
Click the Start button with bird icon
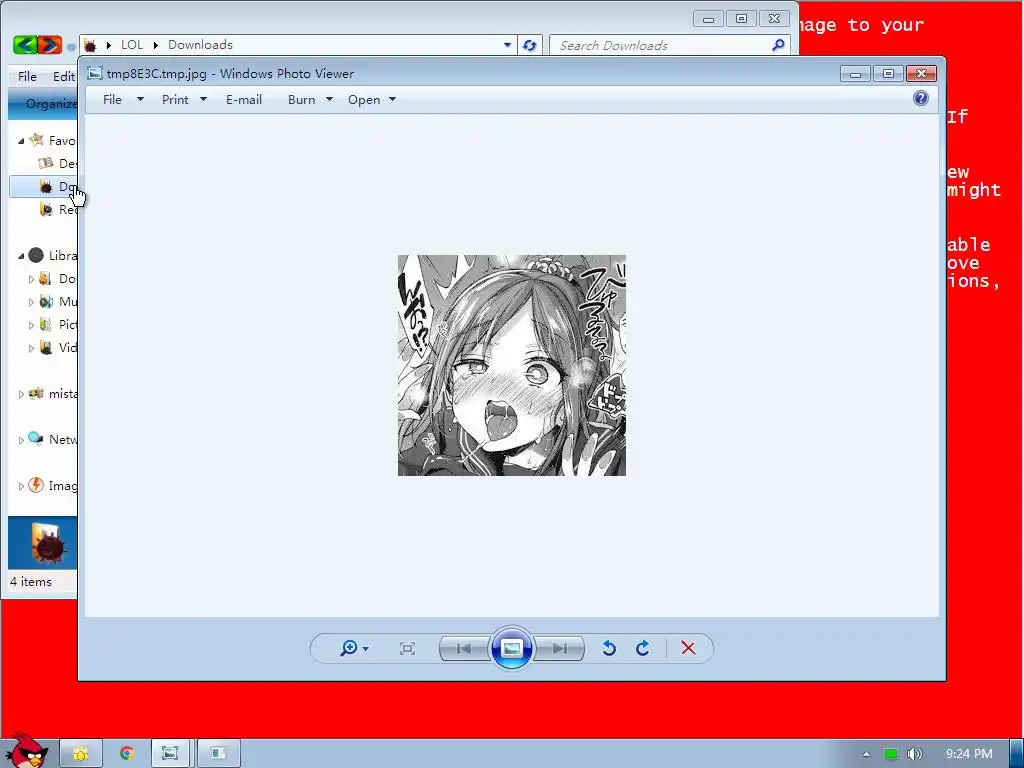25,750
